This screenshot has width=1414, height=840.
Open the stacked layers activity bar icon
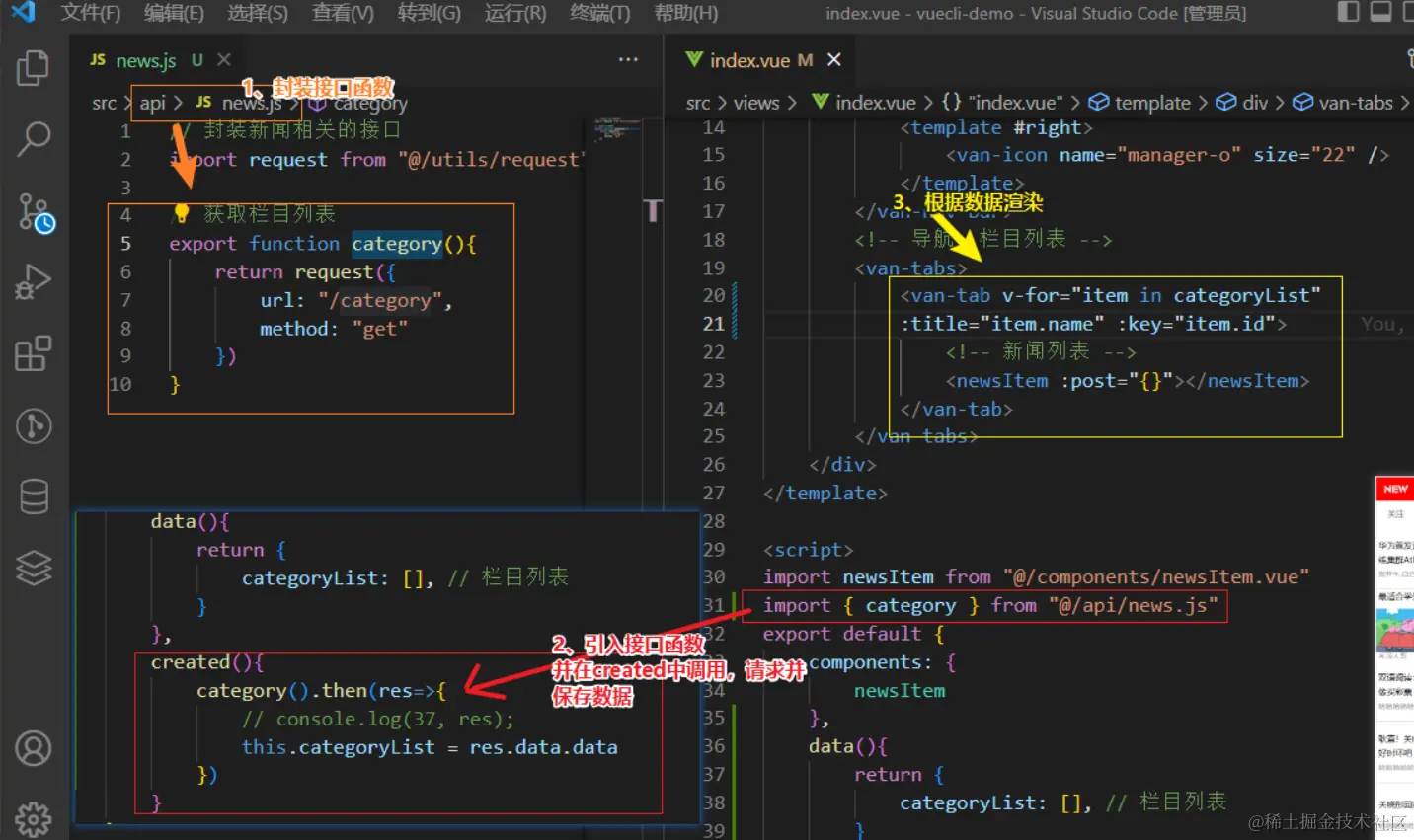point(34,568)
